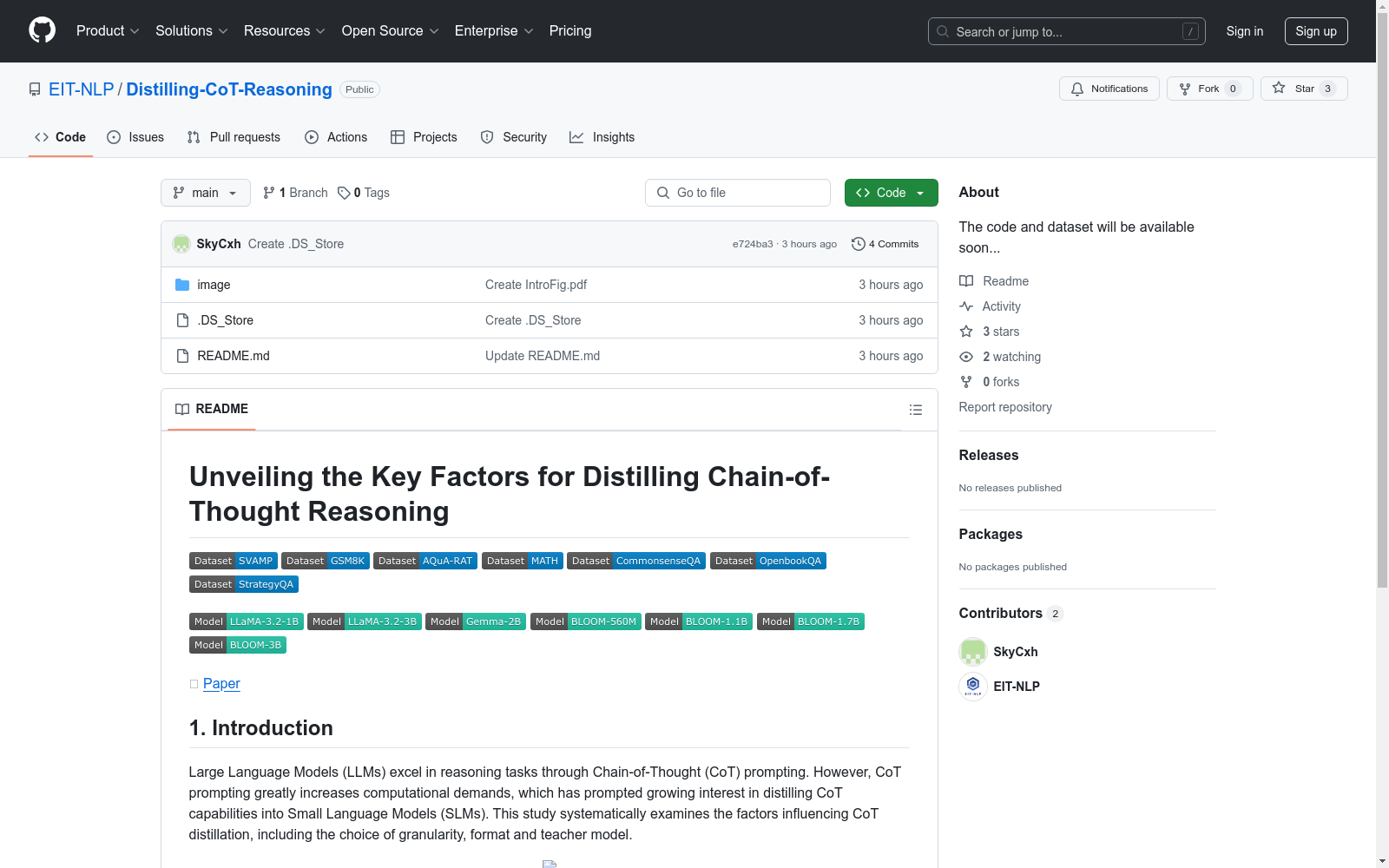The height and width of the screenshot is (868, 1389).
Task: Select the README tab header
Action: (212, 409)
